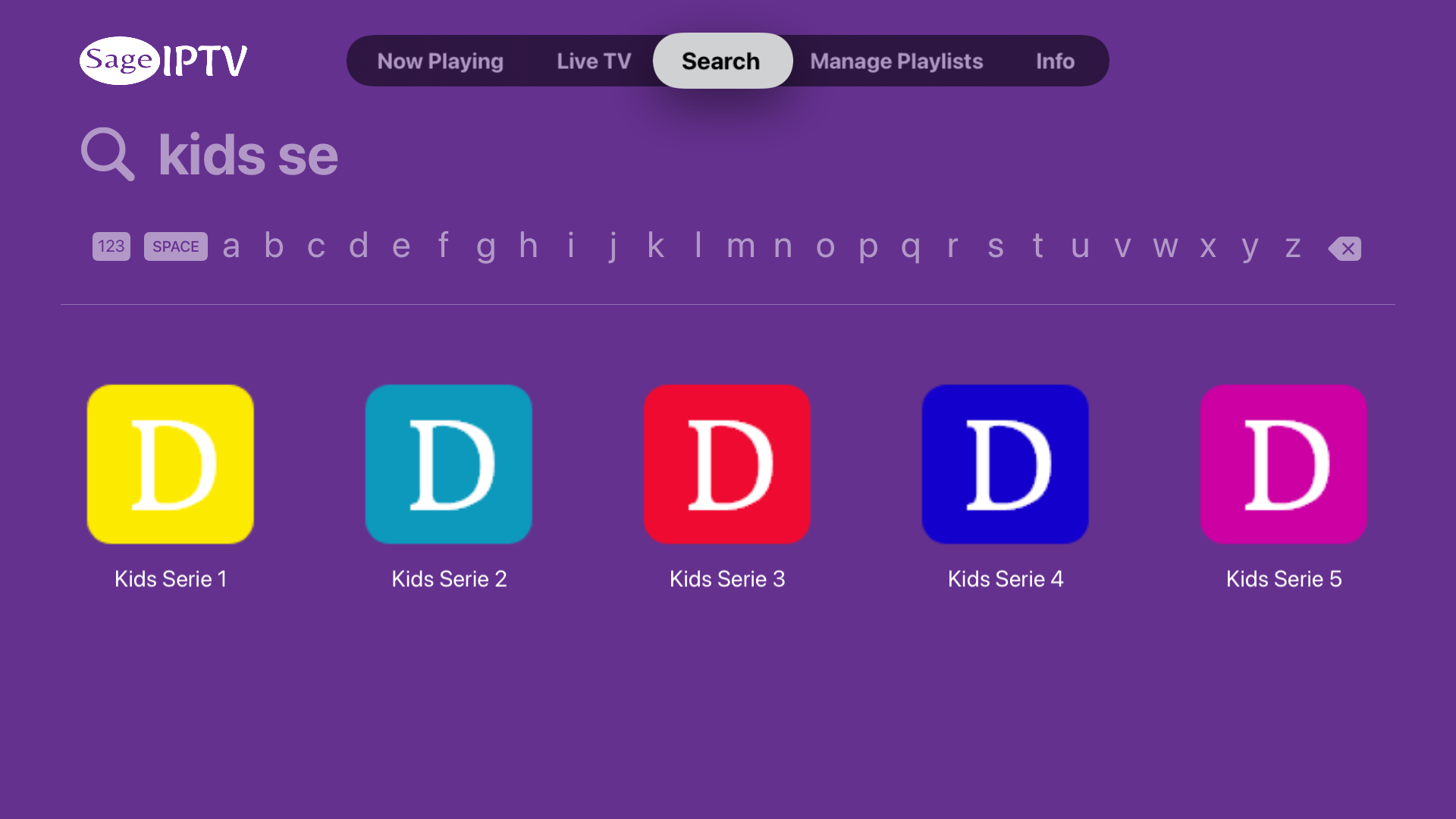Select letter l on the keyboard
This screenshot has width=1456, height=819.
(698, 246)
